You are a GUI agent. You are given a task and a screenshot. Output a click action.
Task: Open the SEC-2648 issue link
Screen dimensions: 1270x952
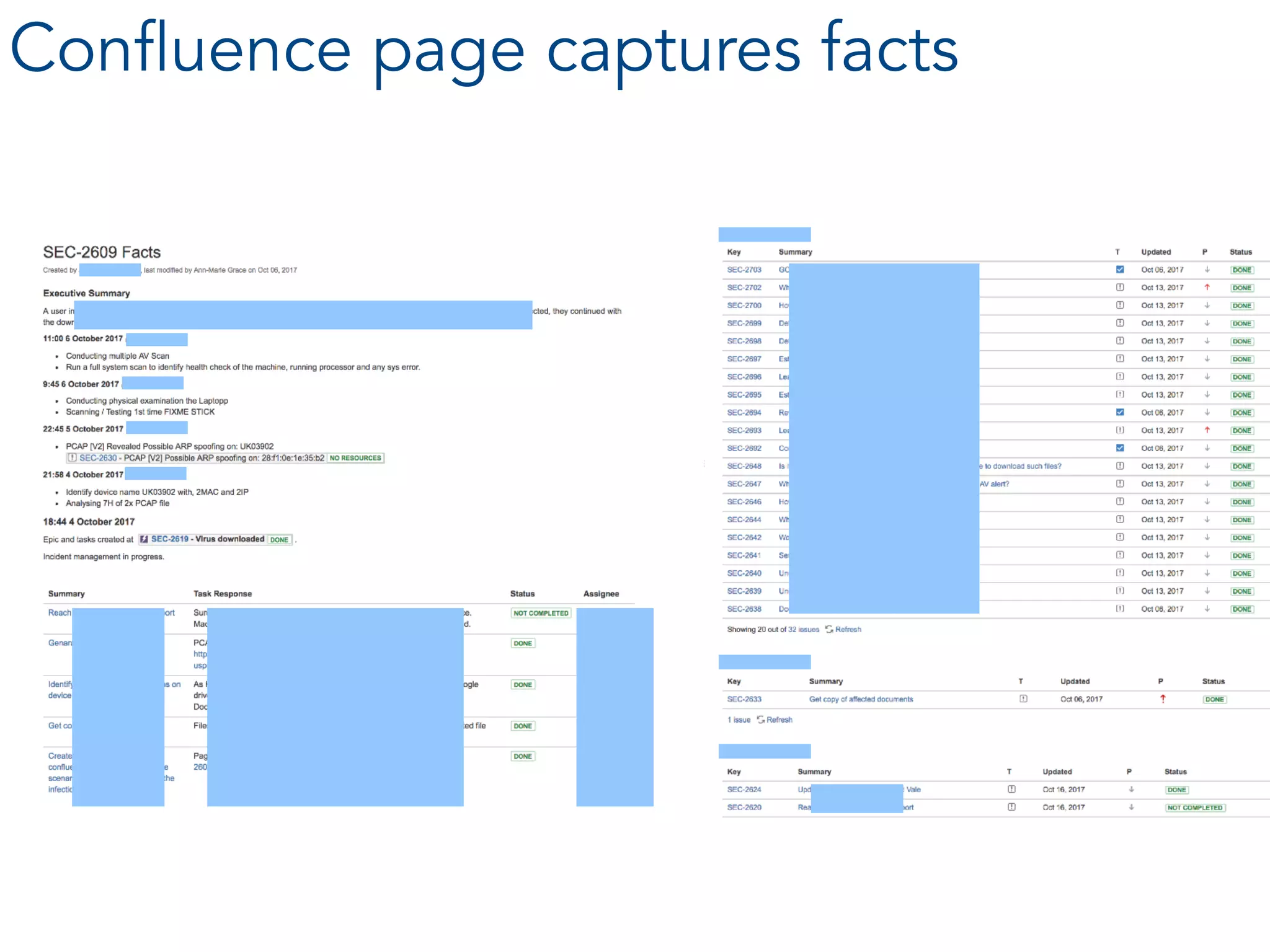[744, 466]
